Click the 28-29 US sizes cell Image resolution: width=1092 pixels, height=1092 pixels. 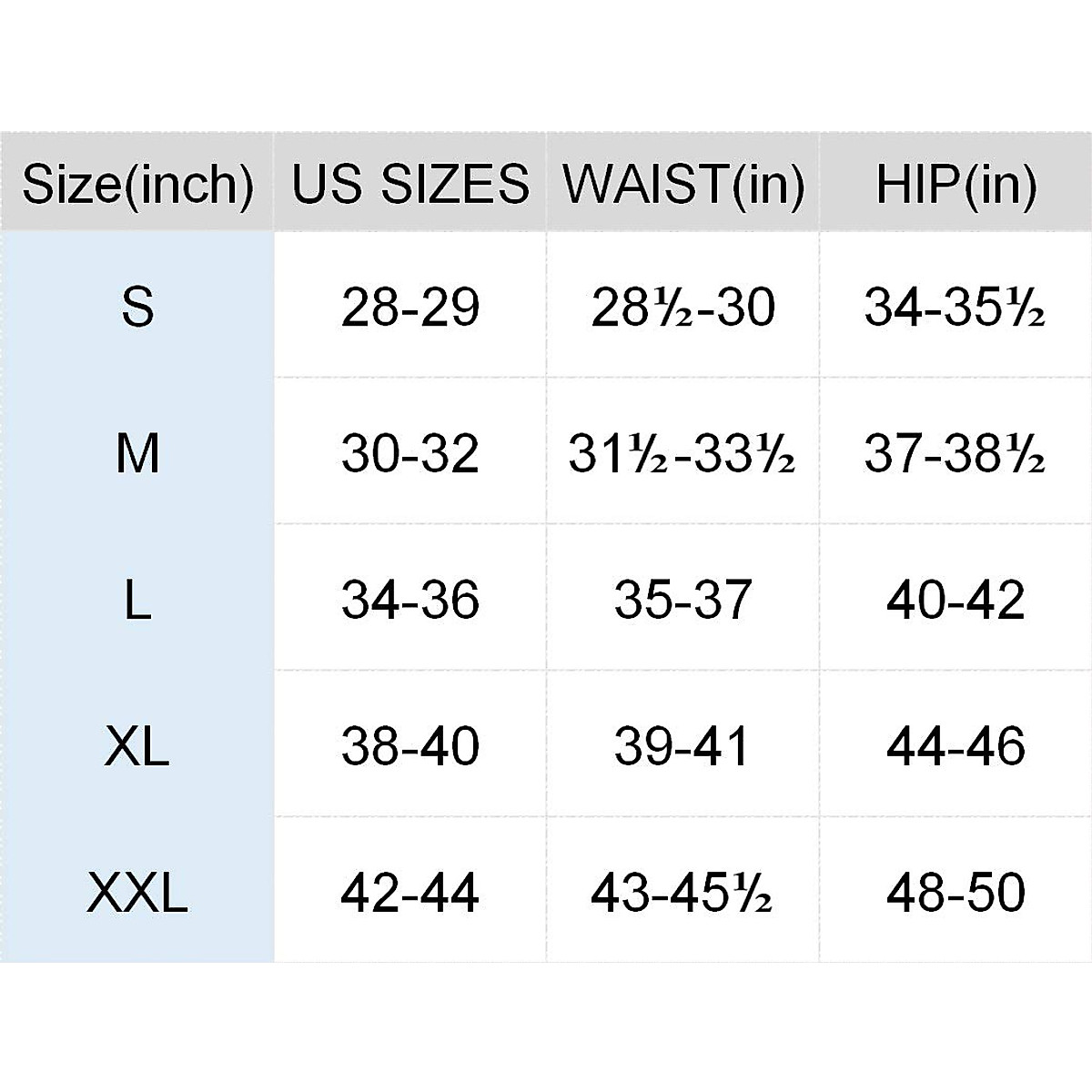410,307
